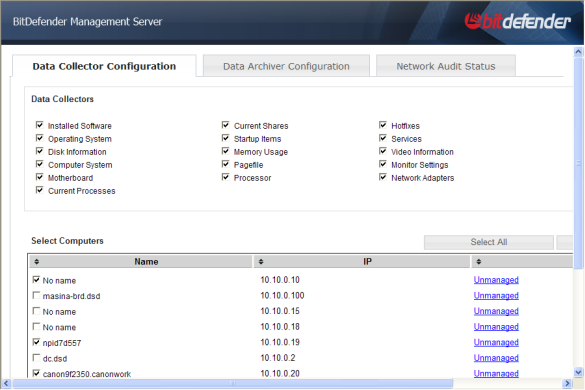Image resolution: width=585 pixels, height=390 pixels.
Task: Toggle the Monitor Settings checkbox
Action: pyautogui.click(x=383, y=164)
